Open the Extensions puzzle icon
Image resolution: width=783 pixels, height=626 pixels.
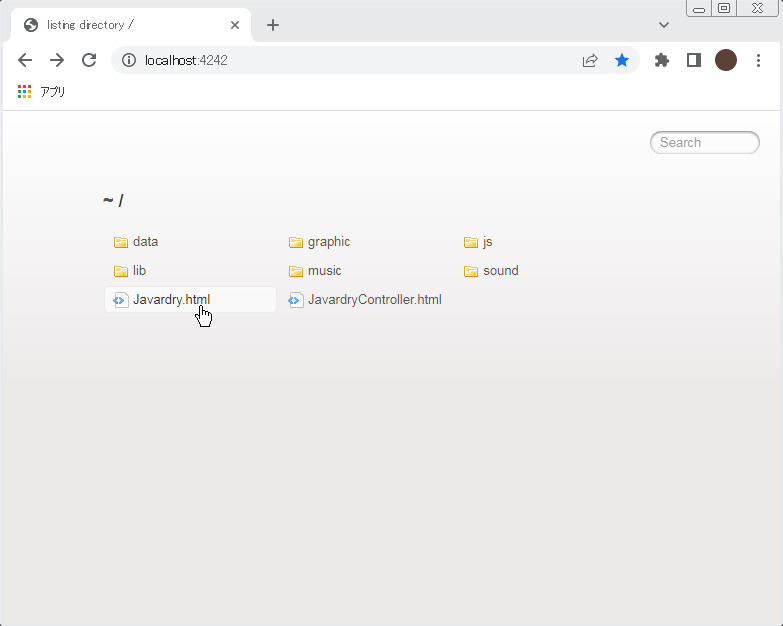662,60
